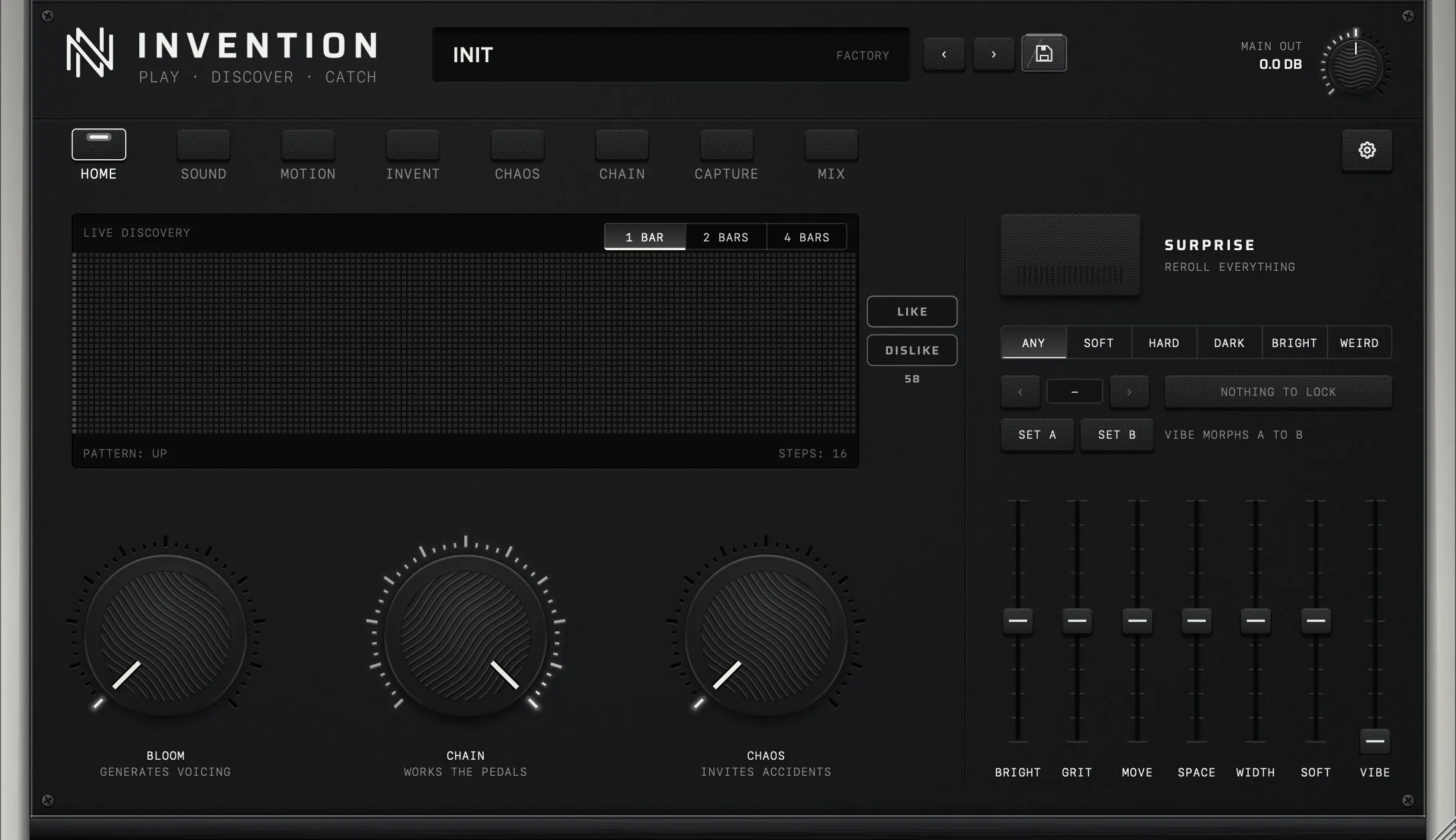Screen dimensions: 1456x840
Task: Go to previous preset arrow
Action: pyautogui.click(x=944, y=54)
